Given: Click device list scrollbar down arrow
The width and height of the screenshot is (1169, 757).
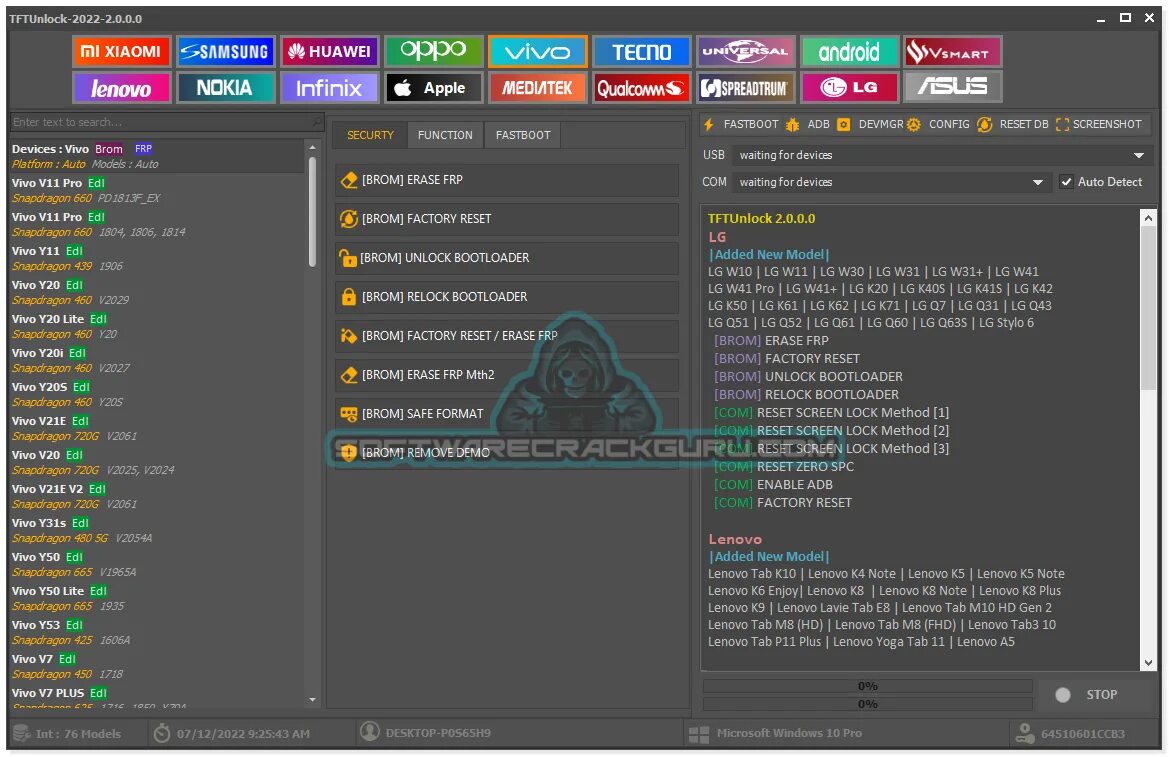Looking at the screenshot, I should [312, 700].
